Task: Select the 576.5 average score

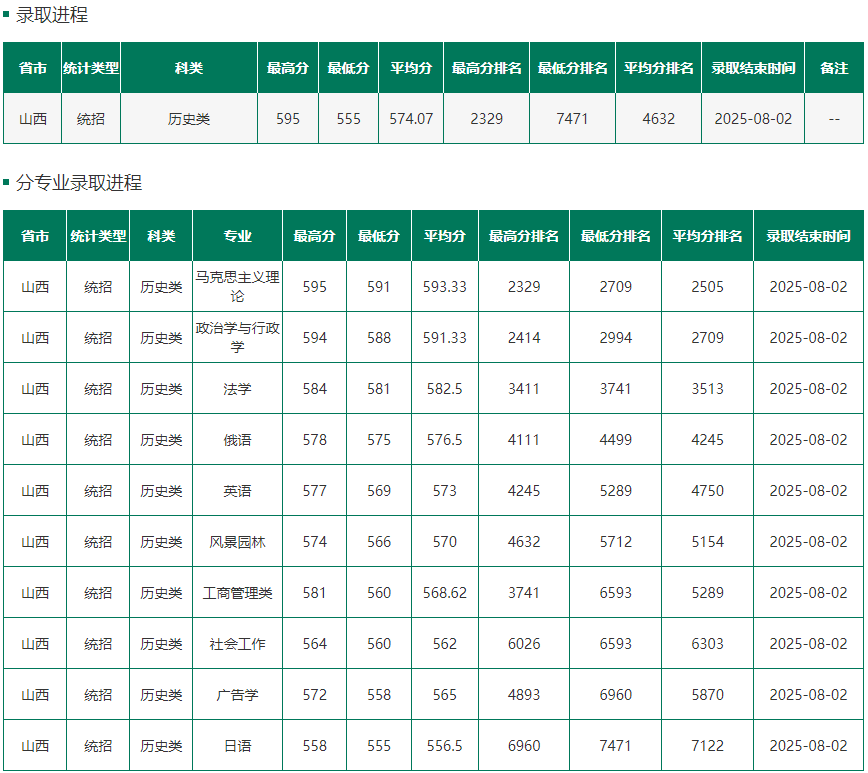Action: point(445,440)
